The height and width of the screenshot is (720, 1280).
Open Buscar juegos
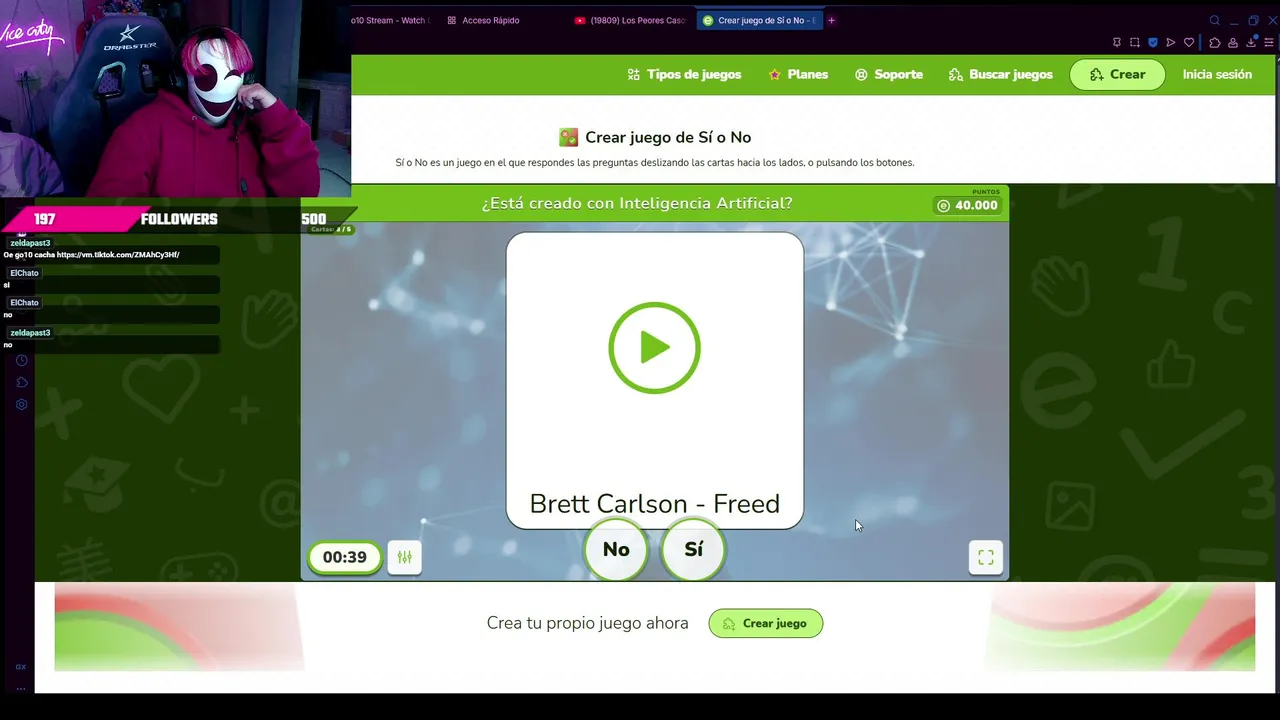[x=1001, y=74]
